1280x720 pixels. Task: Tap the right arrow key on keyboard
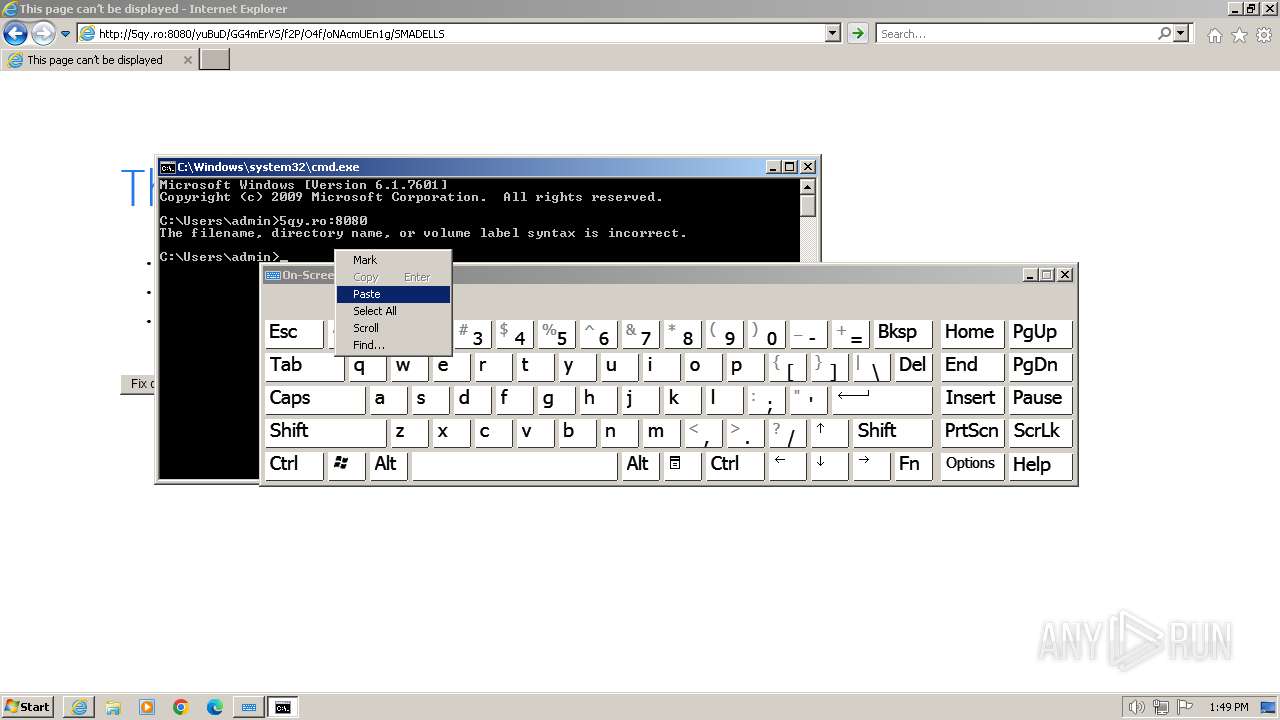click(x=871, y=465)
